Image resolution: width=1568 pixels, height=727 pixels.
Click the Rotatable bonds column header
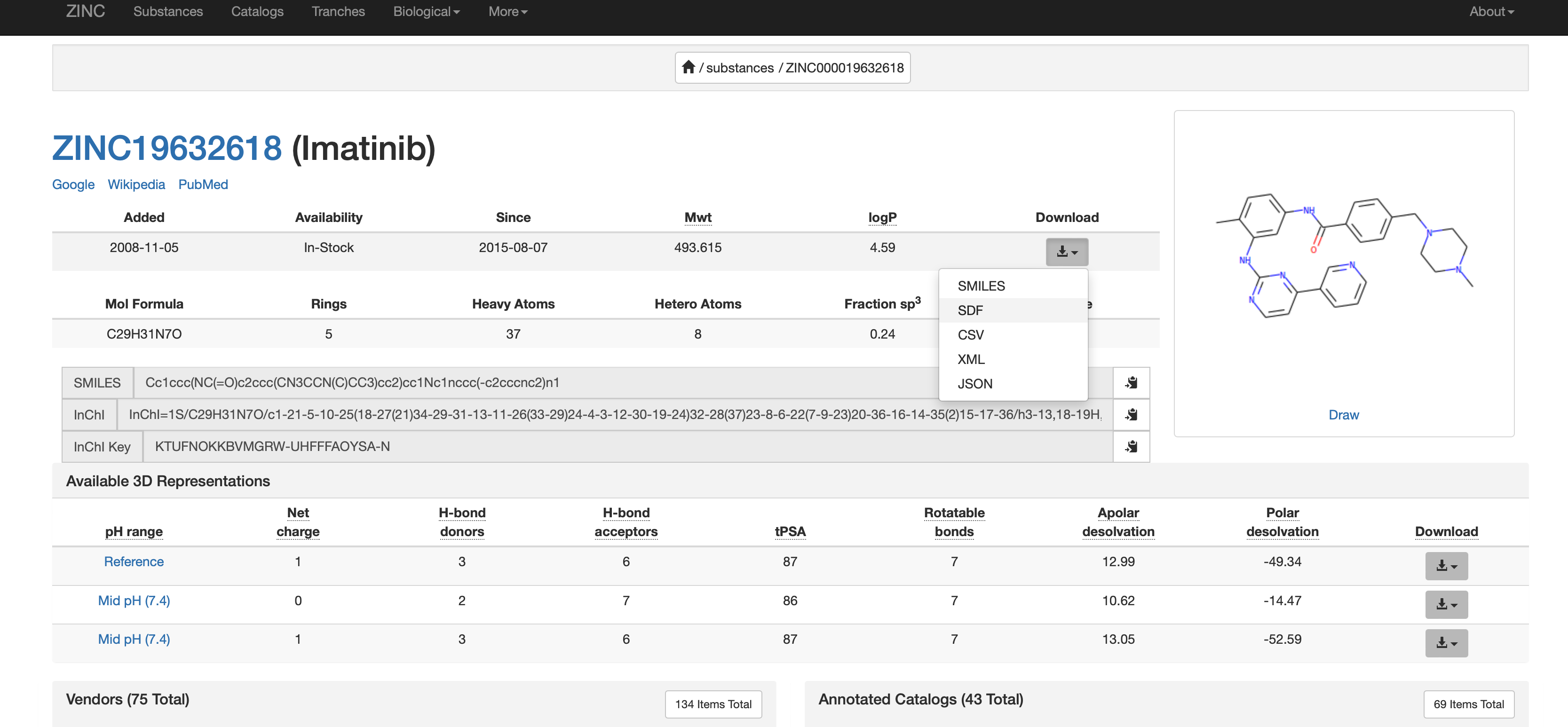[954, 522]
